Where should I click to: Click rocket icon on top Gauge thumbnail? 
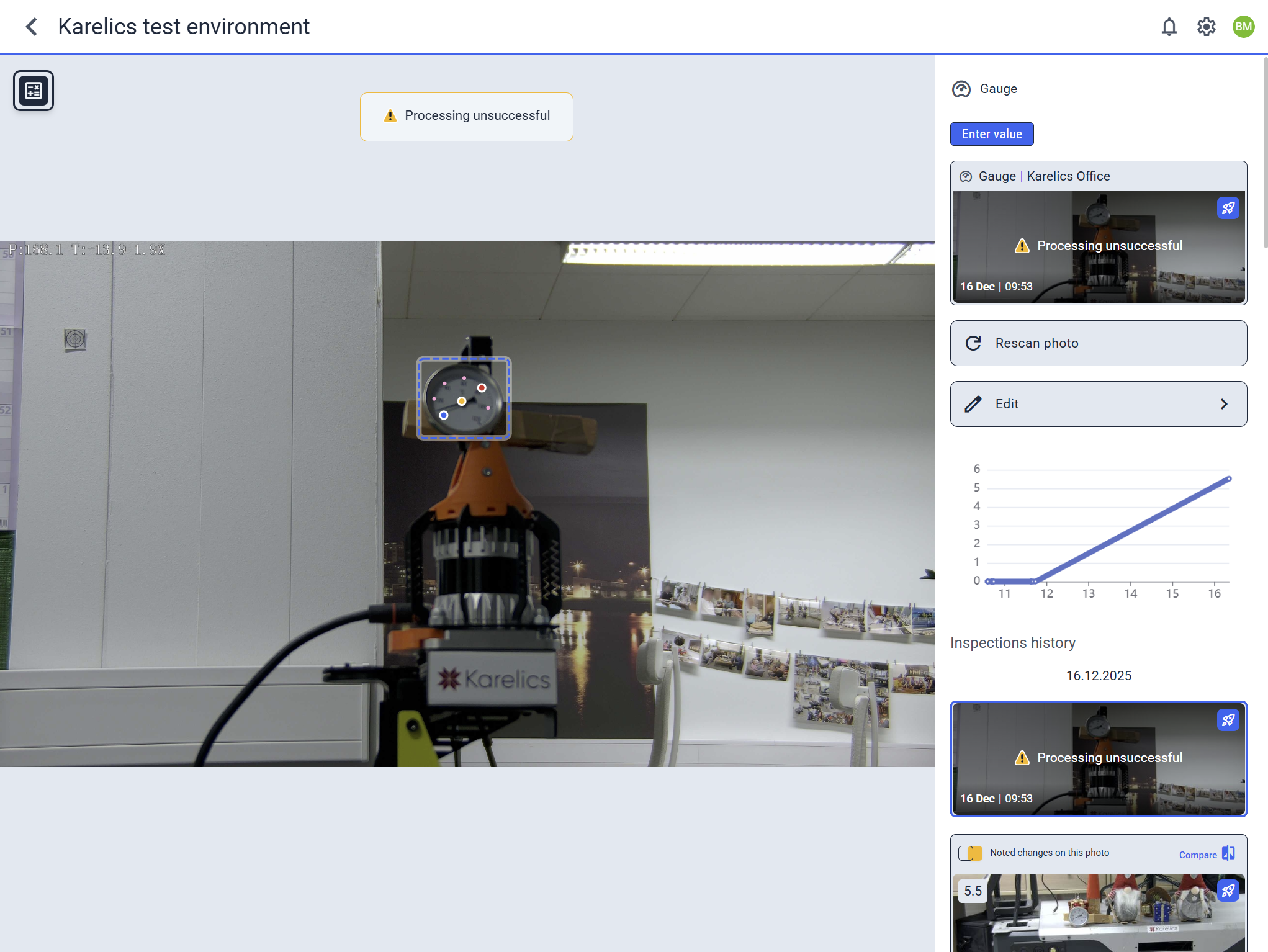click(1228, 208)
